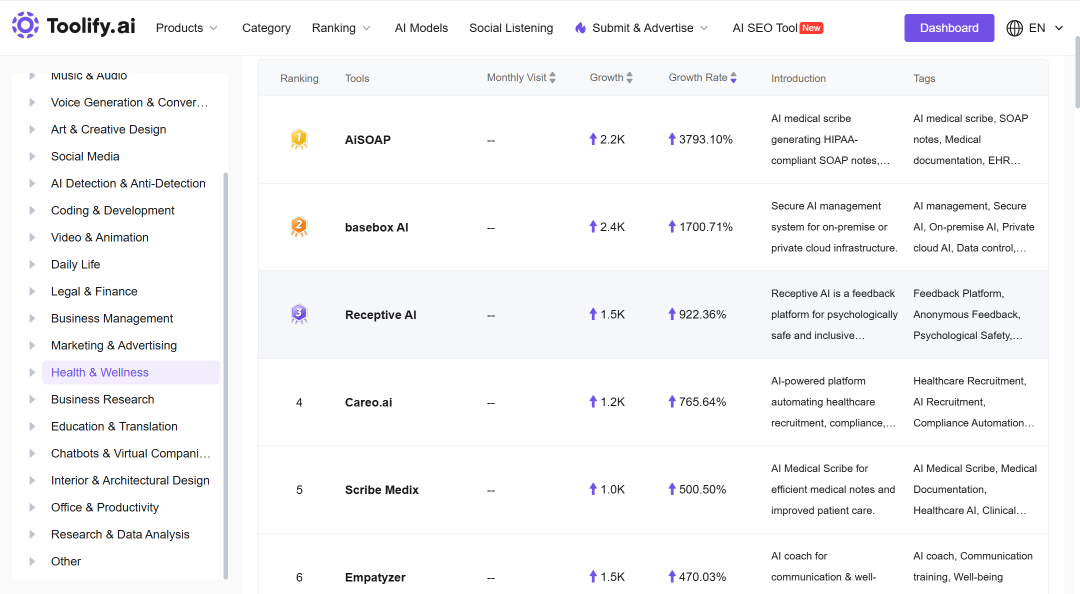Image resolution: width=1080 pixels, height=594 pixels.
Task: Expand the Social Media category arrow
Action: pos(32,156)
